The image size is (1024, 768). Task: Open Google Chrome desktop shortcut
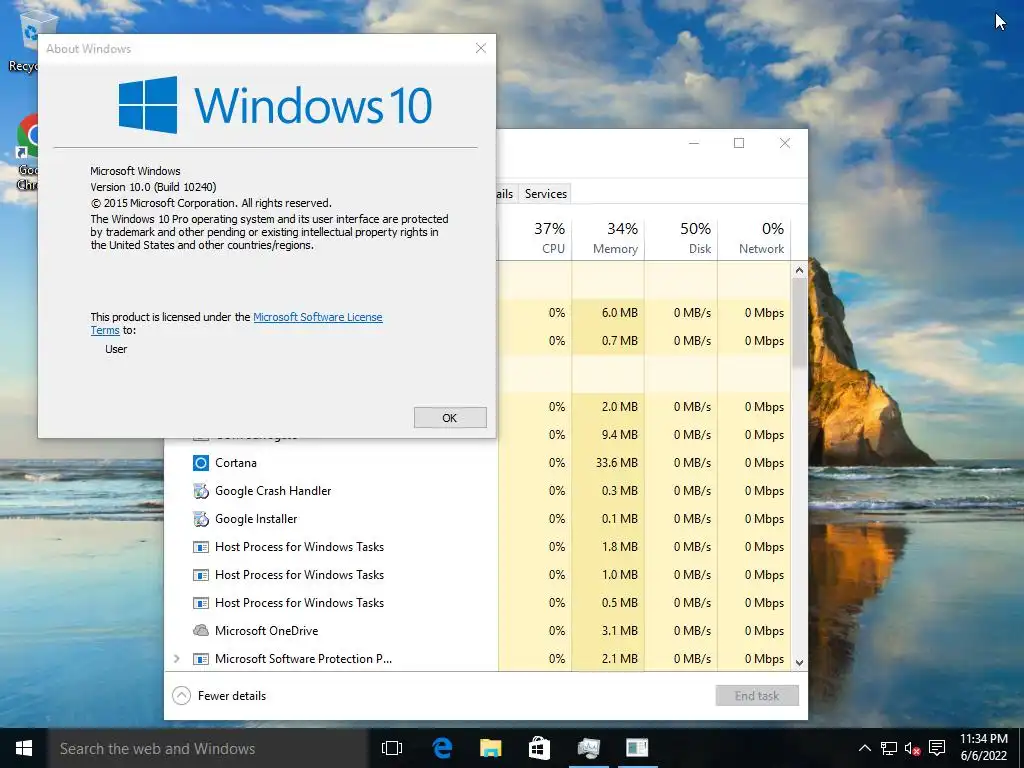tap(26, 152)
